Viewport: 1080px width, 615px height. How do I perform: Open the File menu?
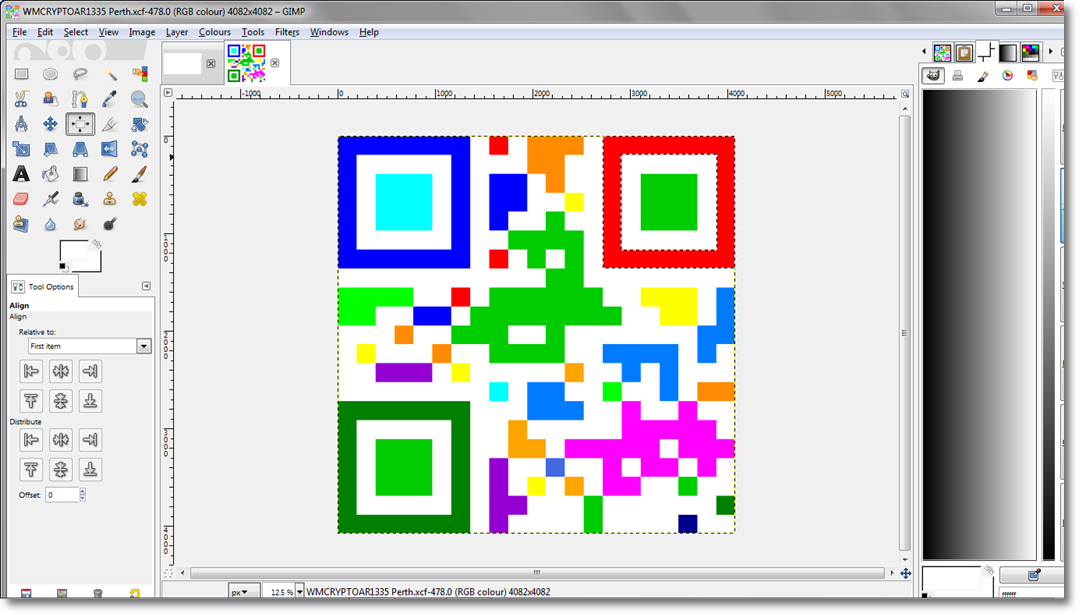19,32
